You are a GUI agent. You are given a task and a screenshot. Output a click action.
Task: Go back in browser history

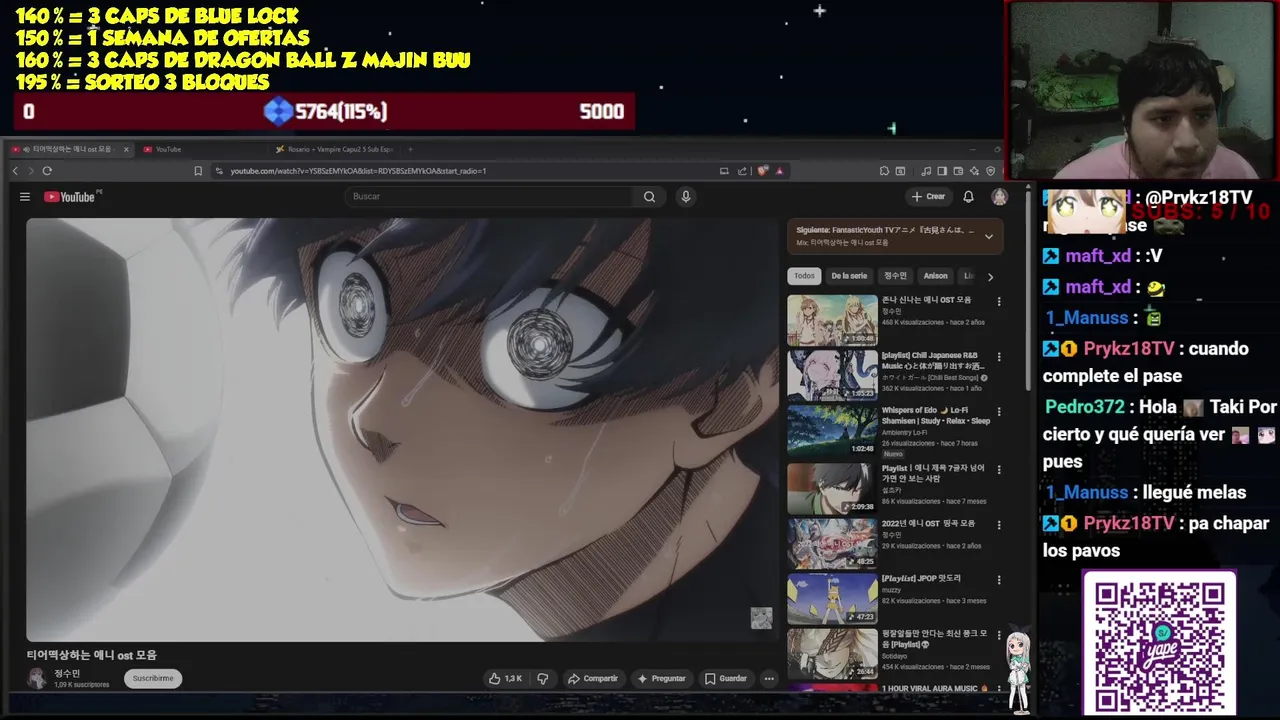[15, 171]
